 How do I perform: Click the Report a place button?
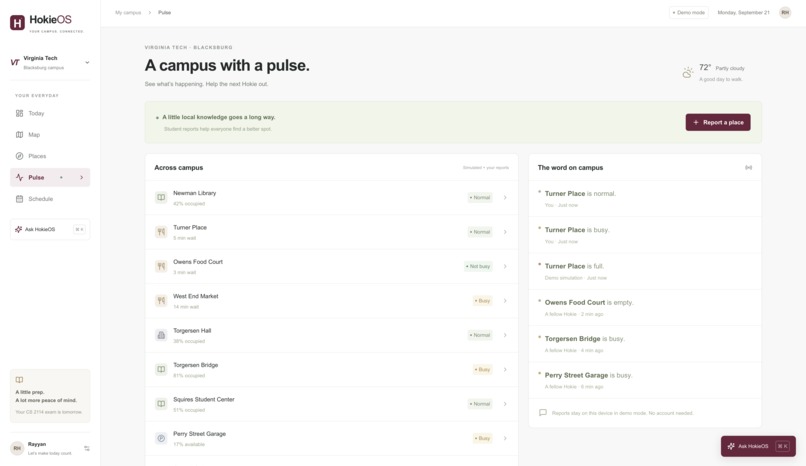718,122
